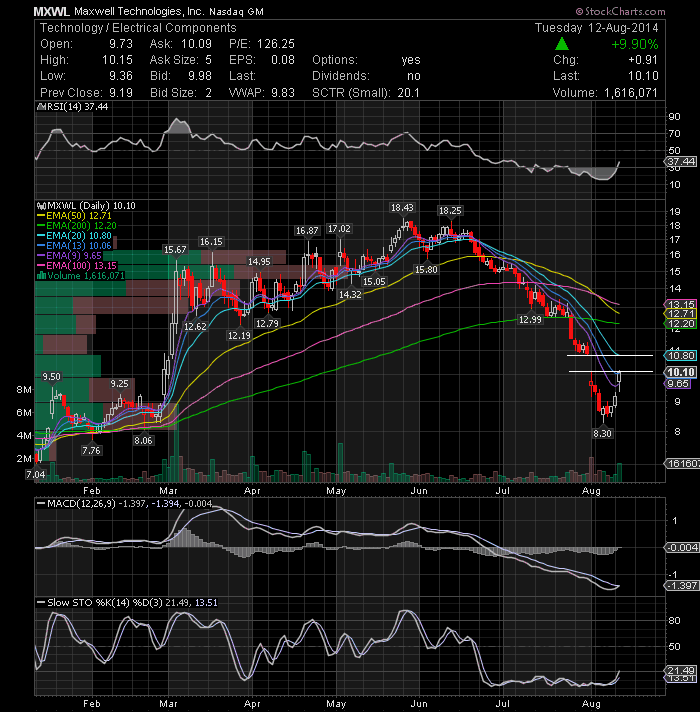Click the P/E ratio 126.25
The image size is (700, 712).
click(x=276, y=44)
